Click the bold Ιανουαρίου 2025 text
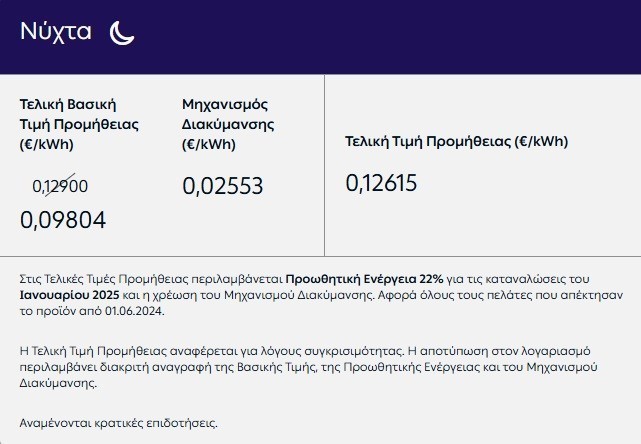Image resolution: width=641 pixels, height=444 pixels. pyautogui.click(x=71, y=294)
